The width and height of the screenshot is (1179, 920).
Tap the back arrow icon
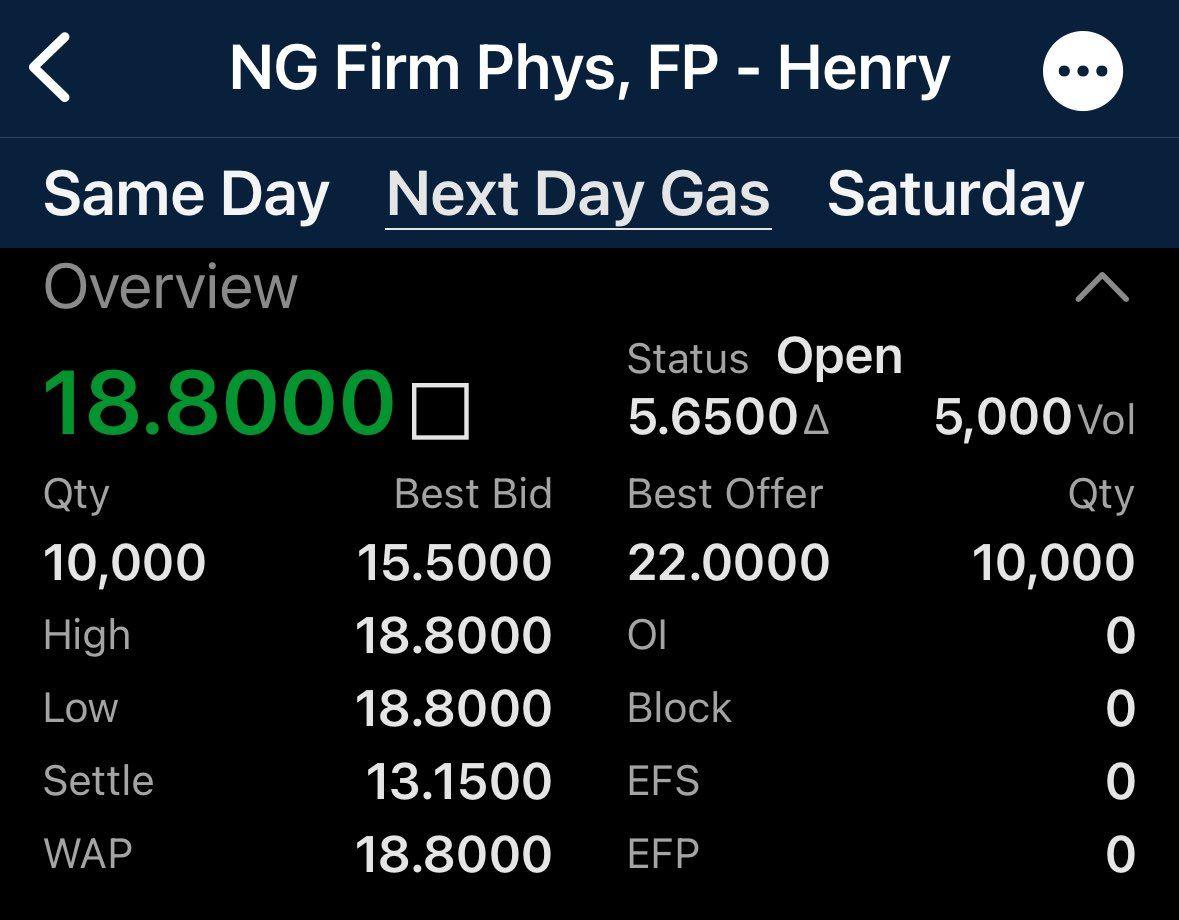coord(50,68)
